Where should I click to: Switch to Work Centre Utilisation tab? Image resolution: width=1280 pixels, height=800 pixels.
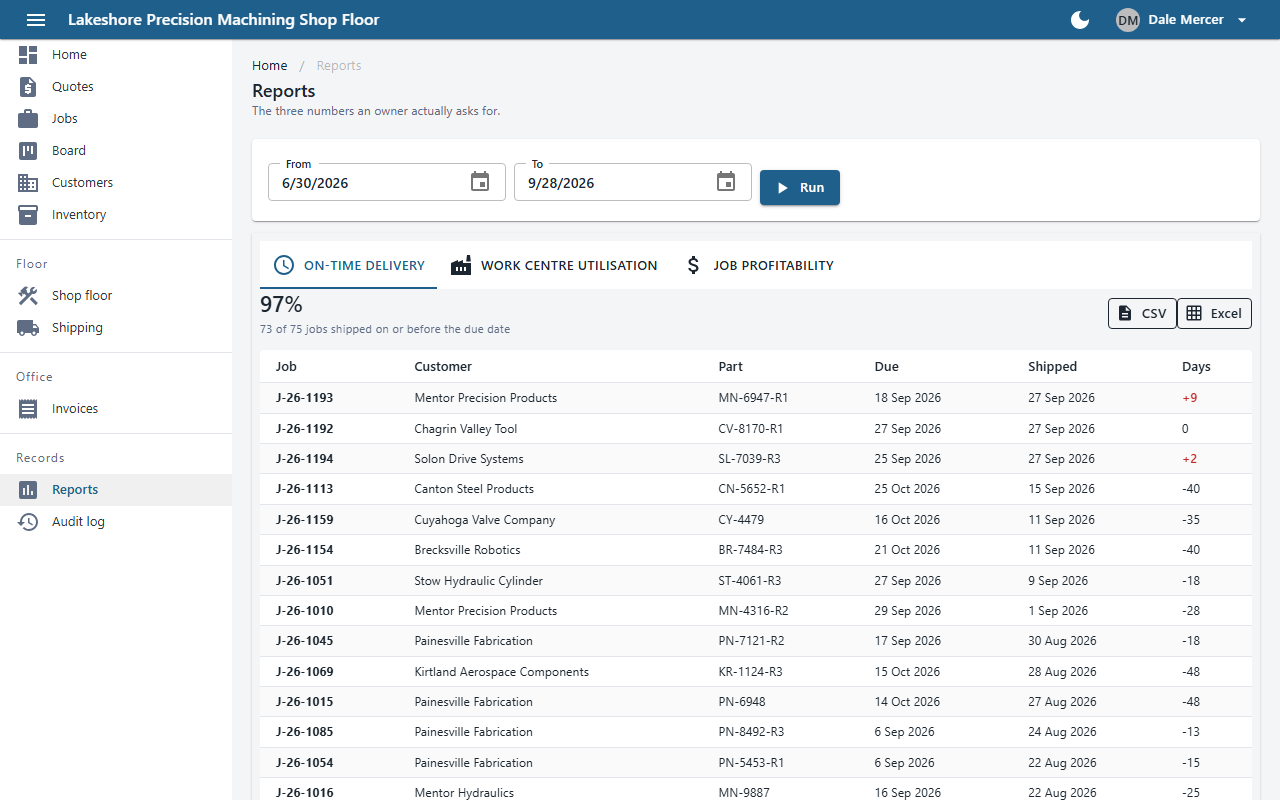pos(553,266)
